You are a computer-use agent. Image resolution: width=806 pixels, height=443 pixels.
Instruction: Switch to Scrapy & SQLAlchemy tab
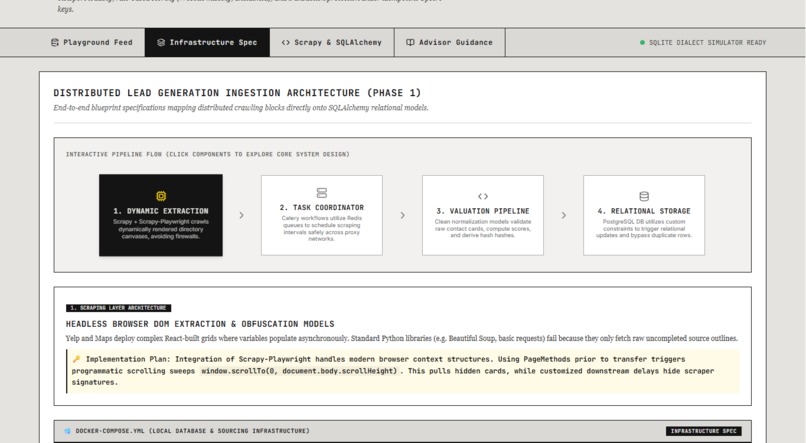pos(332,43)
